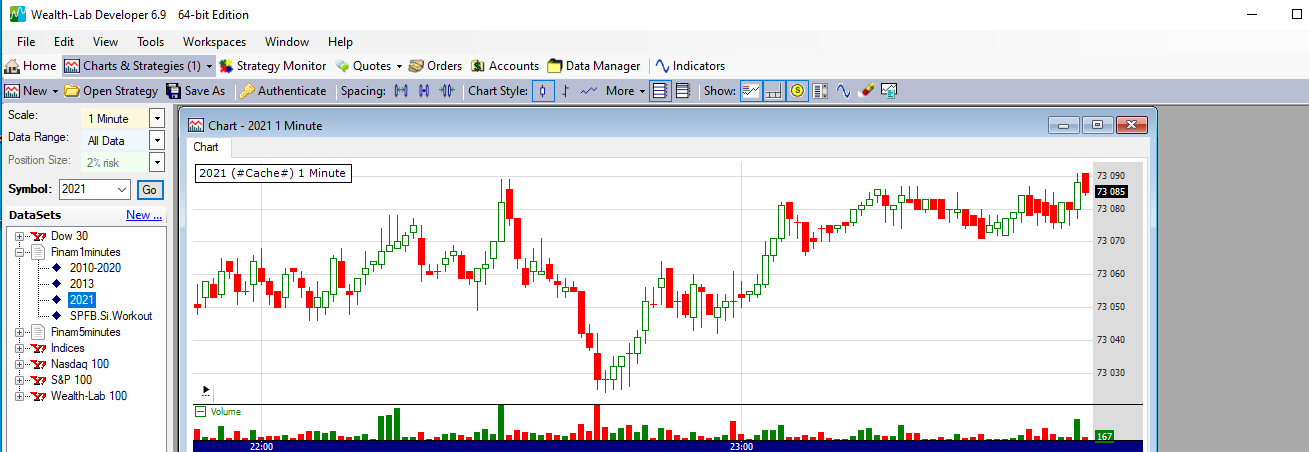
Task: Expand the Dow 30 dataset node
Action: point(18,236)
